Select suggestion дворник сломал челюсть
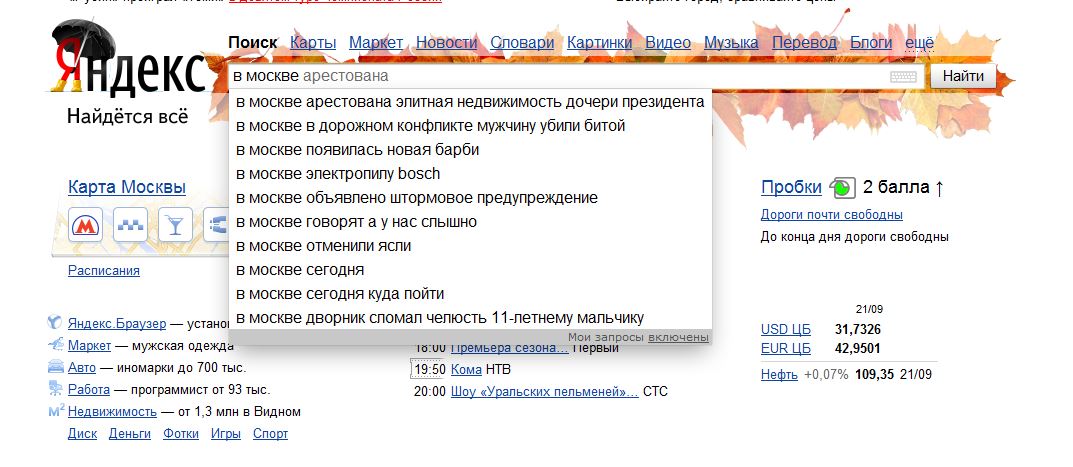 (470, 318)
